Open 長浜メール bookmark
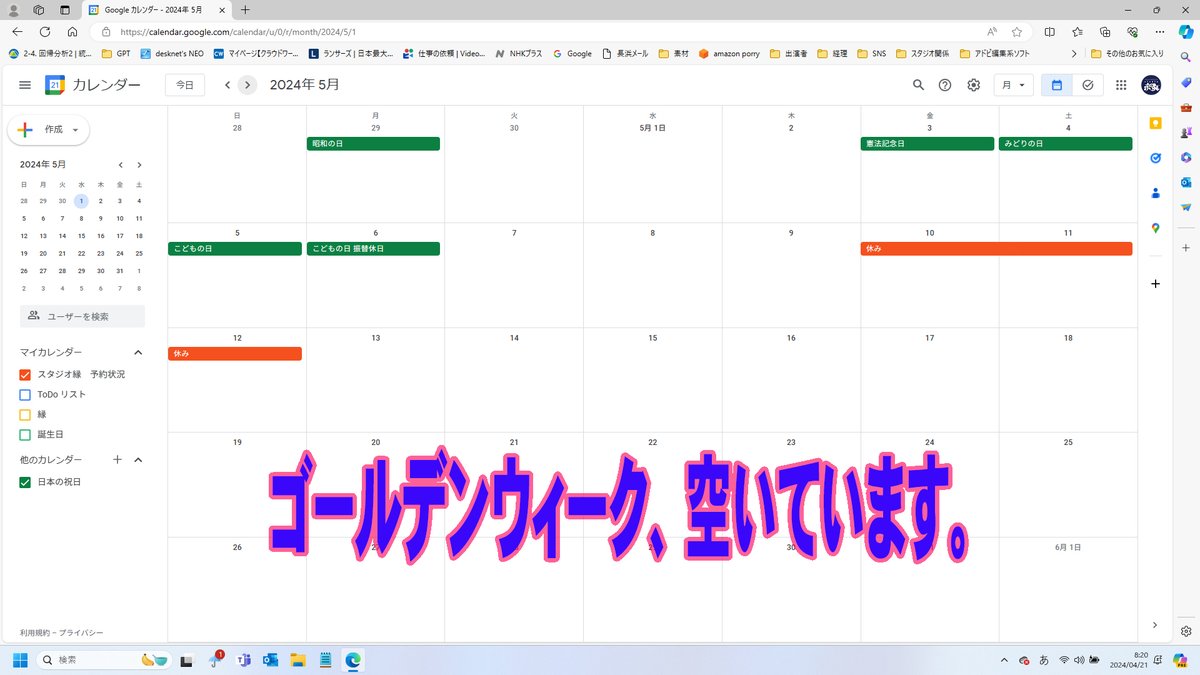This screenshot has width=1200, height=675. [x=625, y=54]
